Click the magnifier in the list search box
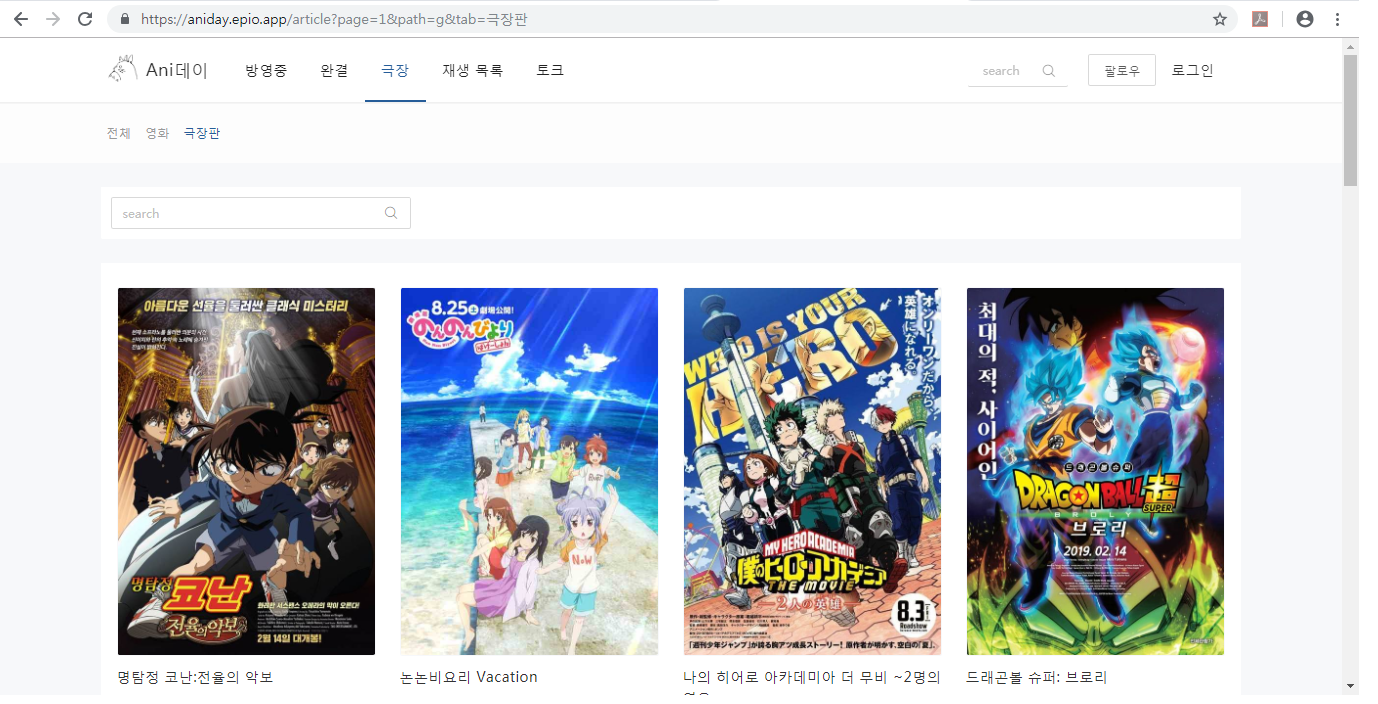This screenshot has width=1378, height=704. [391, 213]
